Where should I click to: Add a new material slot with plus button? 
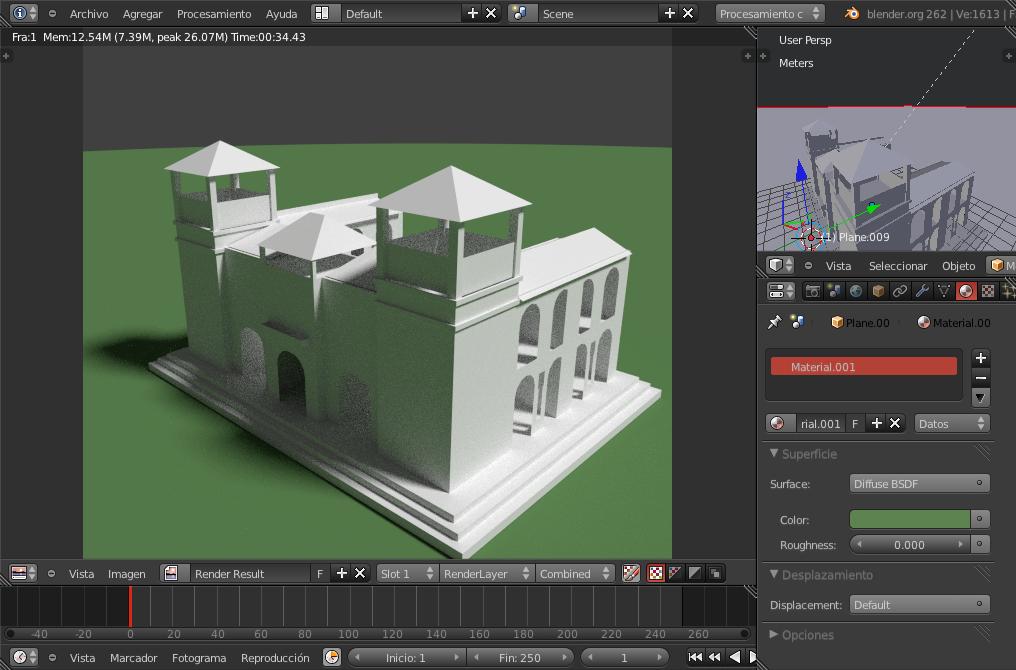[x=980, y=358]
